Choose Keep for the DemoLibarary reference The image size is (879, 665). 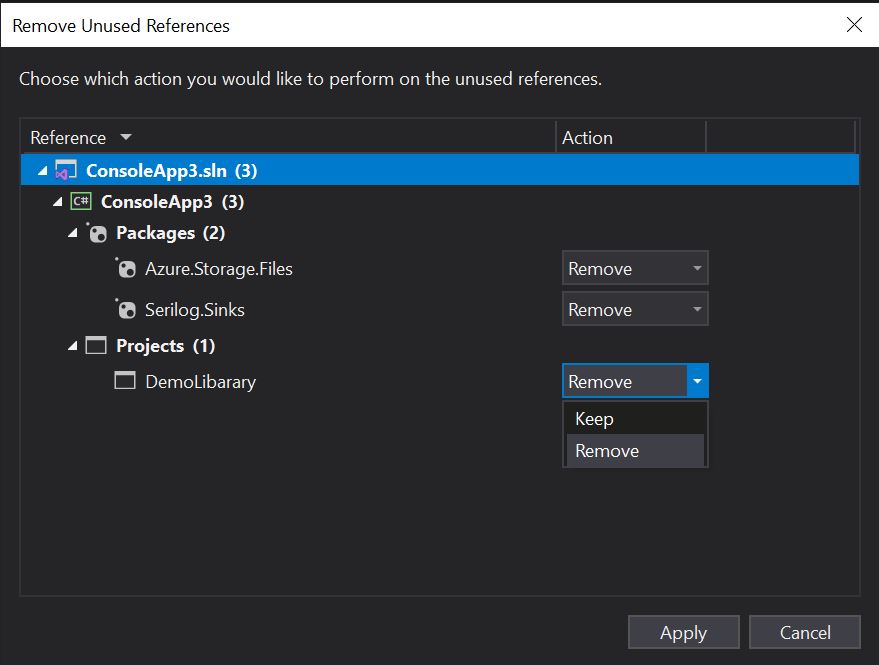[x=594, y=418]
